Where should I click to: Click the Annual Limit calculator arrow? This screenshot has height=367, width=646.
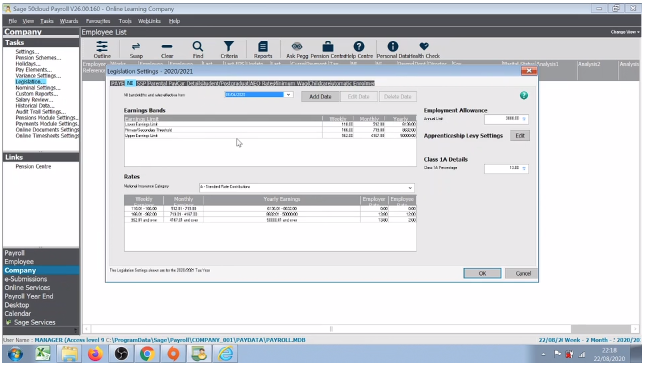[x=524, y=119]
